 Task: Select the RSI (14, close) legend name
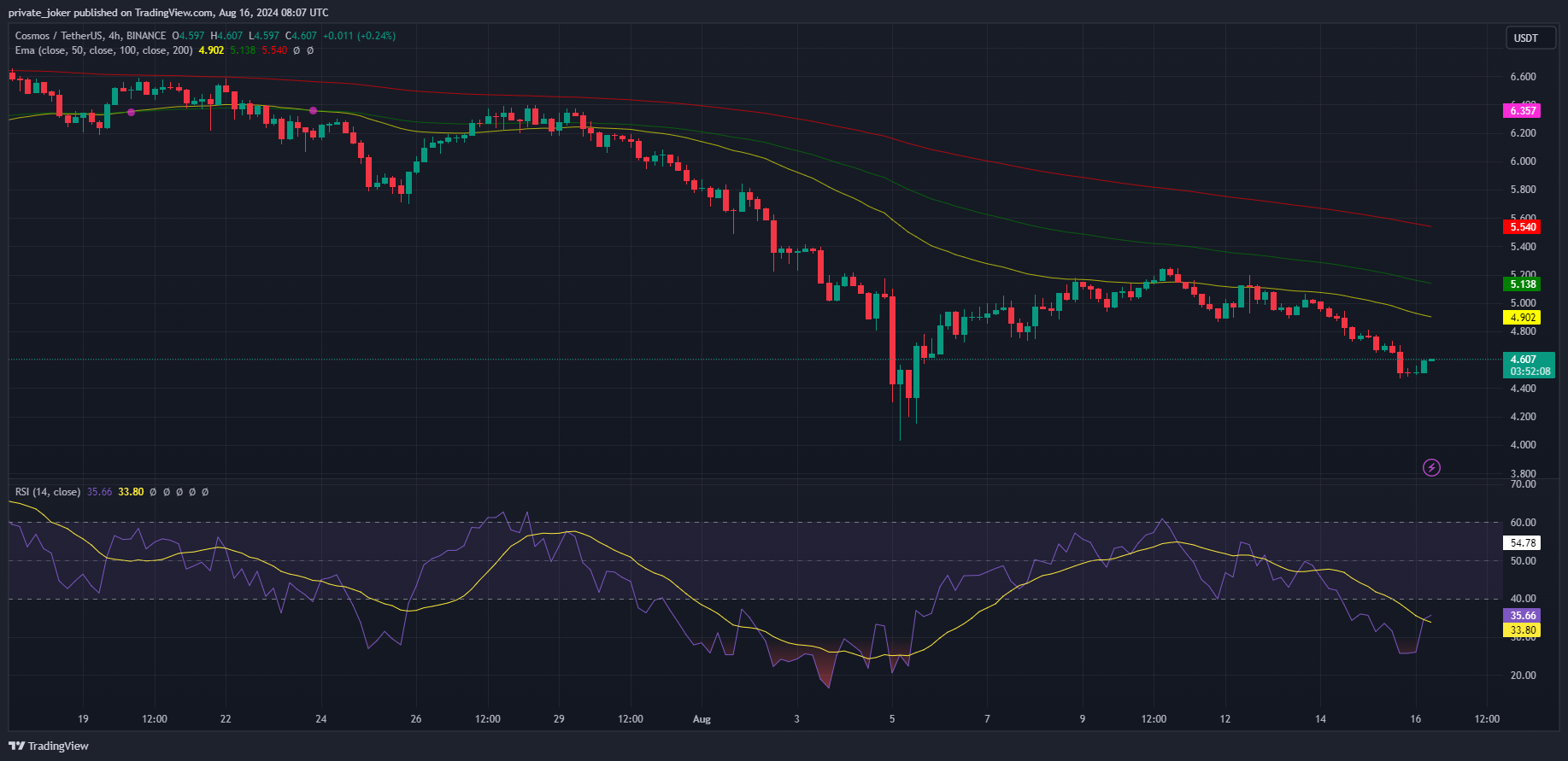[x=48, y=492]
